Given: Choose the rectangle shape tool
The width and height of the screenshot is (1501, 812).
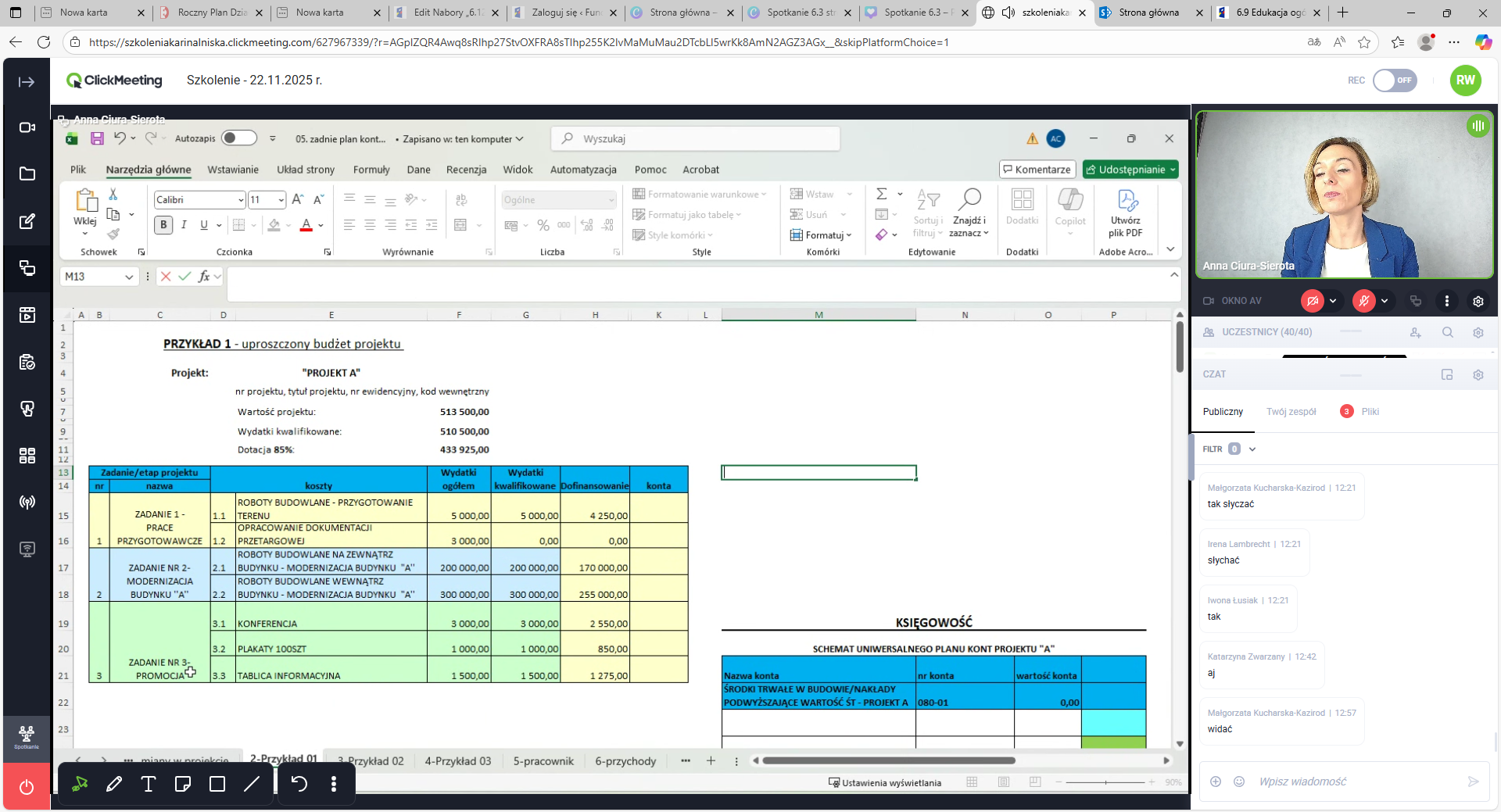Looking at the screenshot, I should pyautogui.click(x=217, y=784).
